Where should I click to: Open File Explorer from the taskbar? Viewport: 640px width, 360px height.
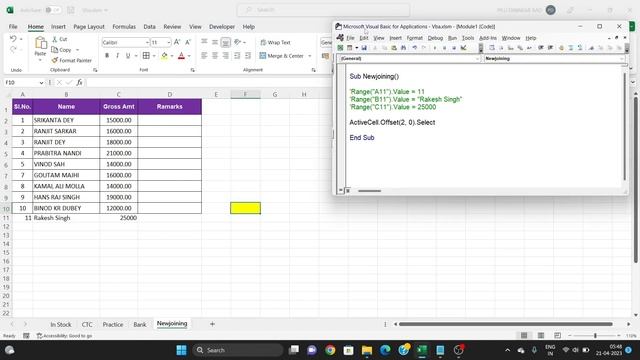click(x=367, y=350)
